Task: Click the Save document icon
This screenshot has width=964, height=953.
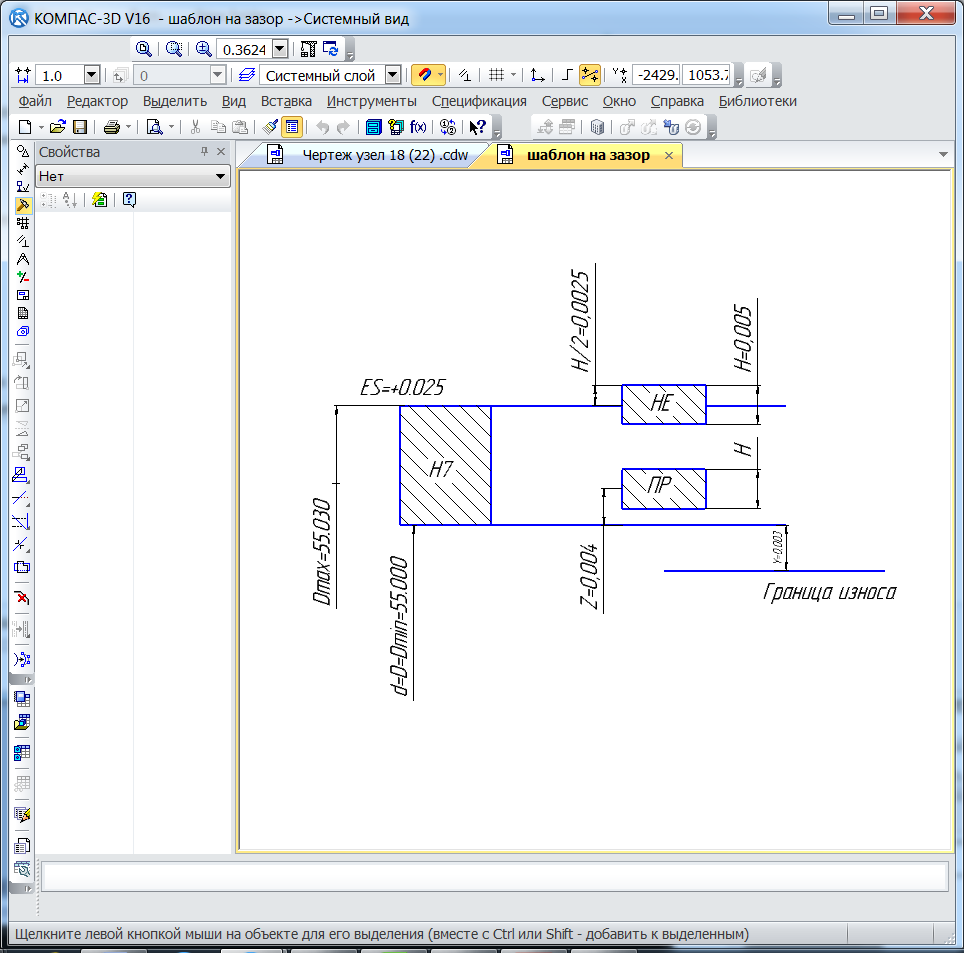Action: pos(79,127)
